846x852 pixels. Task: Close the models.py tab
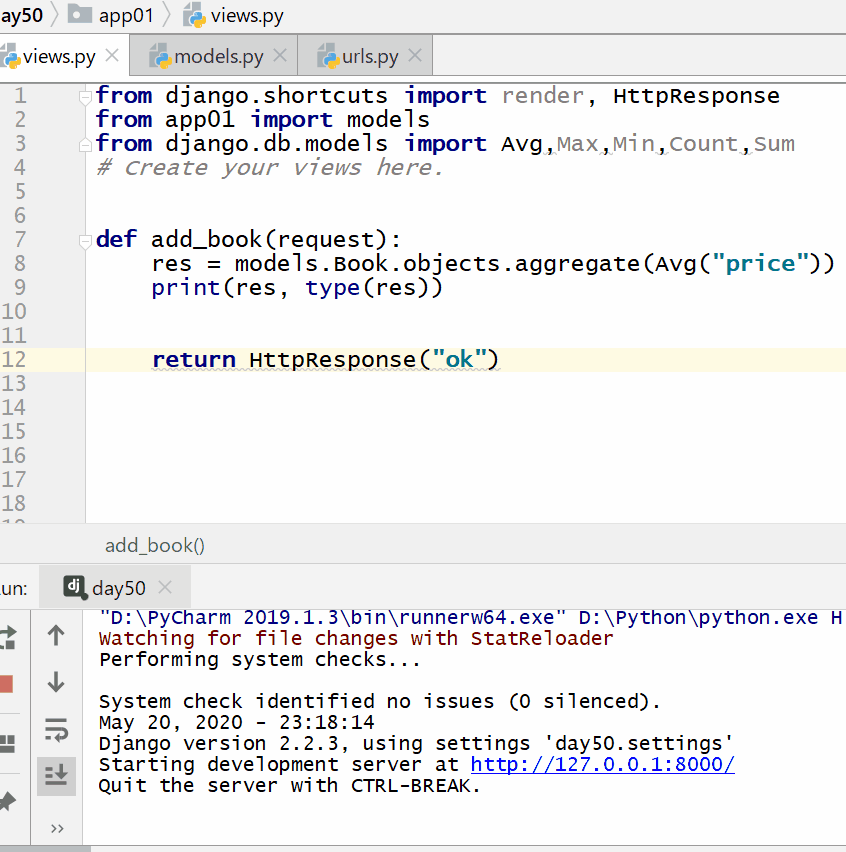click(280, 56)
